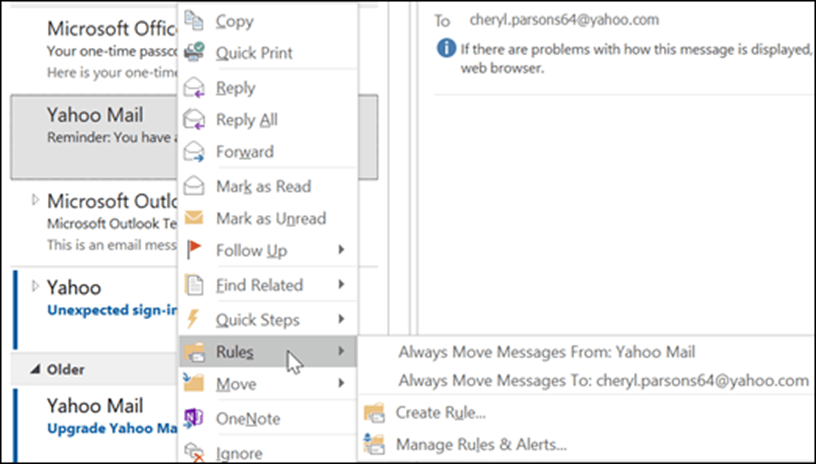
Task: Click the red Follow Up flag icon
Action: click(194, 250)
